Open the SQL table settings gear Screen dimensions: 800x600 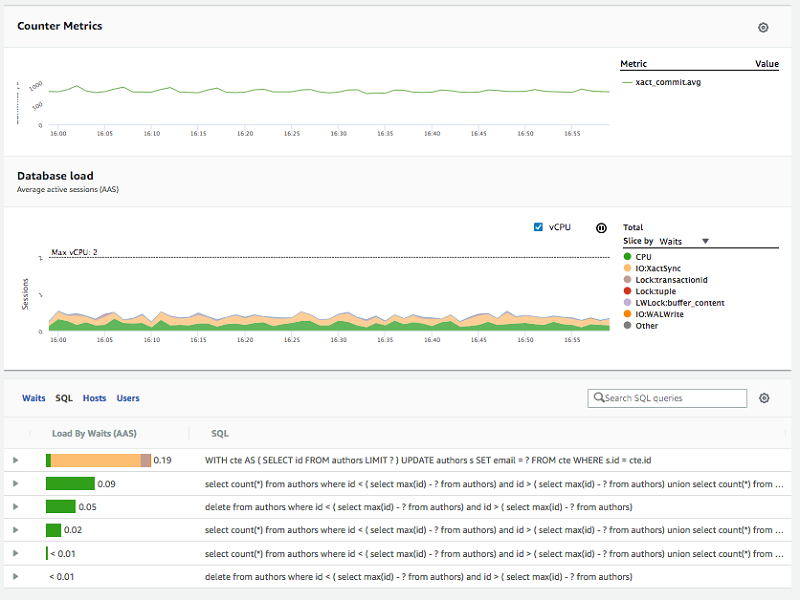(764, 398)
